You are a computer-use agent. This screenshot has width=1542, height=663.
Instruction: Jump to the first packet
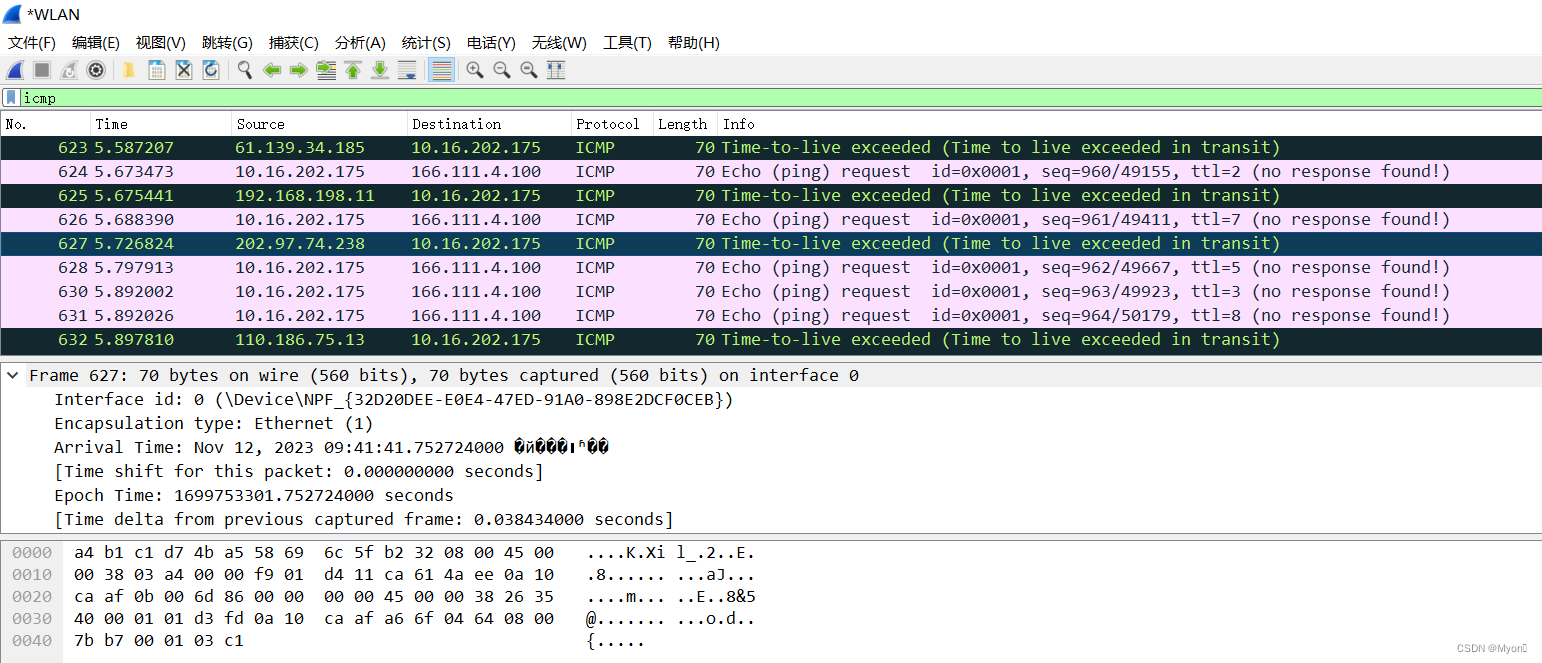(x=353, y=70)
